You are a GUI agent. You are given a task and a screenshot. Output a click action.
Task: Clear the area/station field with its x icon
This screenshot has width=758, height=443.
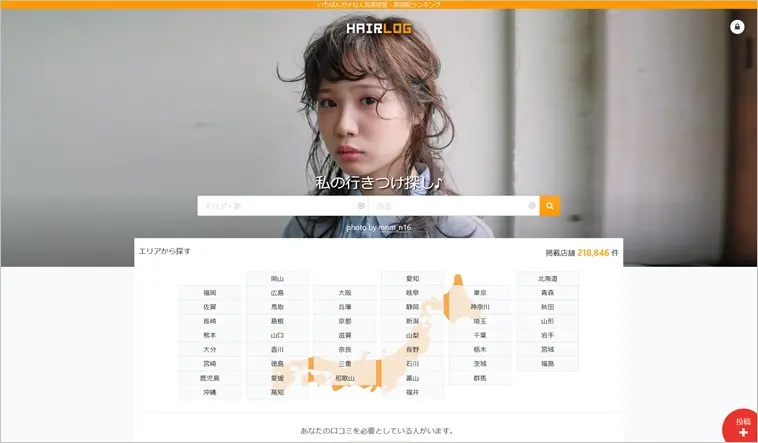coord(361,206)
